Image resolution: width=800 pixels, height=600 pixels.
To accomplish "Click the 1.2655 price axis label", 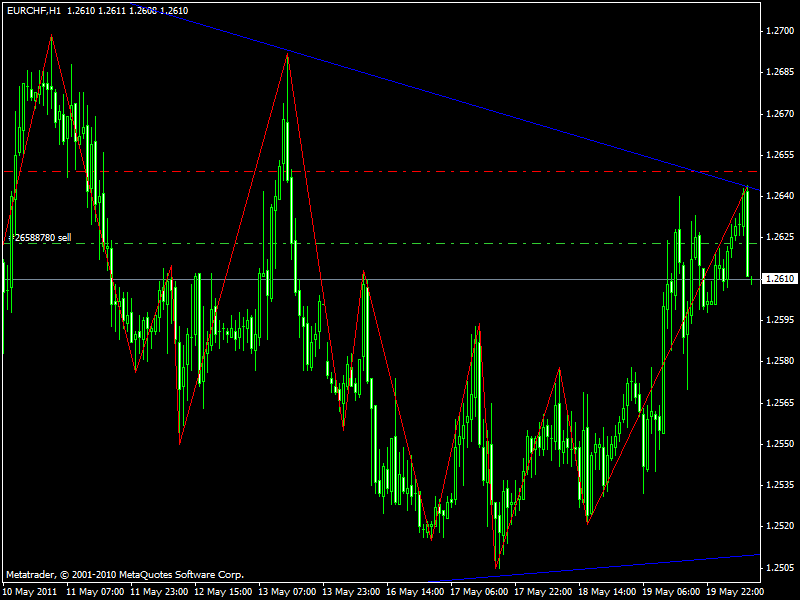I will pos(779,155).
